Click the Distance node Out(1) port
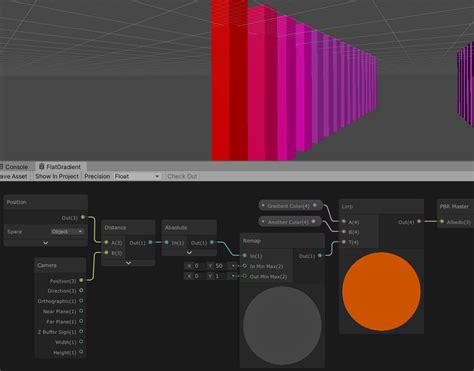 150,242
